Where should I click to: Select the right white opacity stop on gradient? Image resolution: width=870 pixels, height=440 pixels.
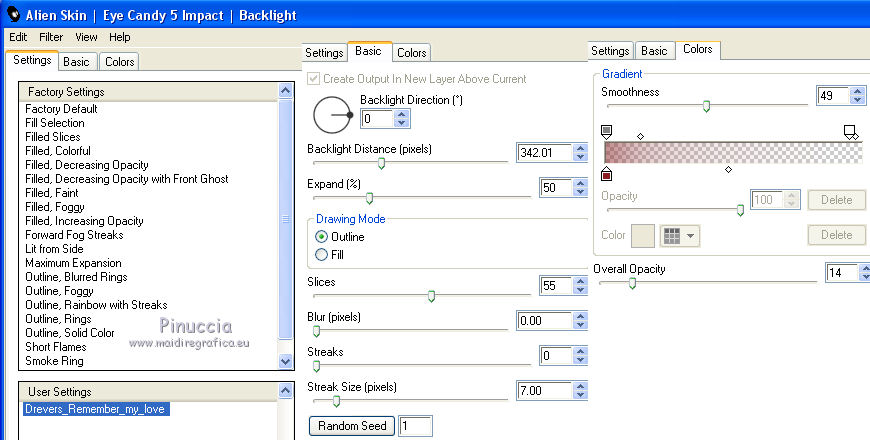click(848, 132)
